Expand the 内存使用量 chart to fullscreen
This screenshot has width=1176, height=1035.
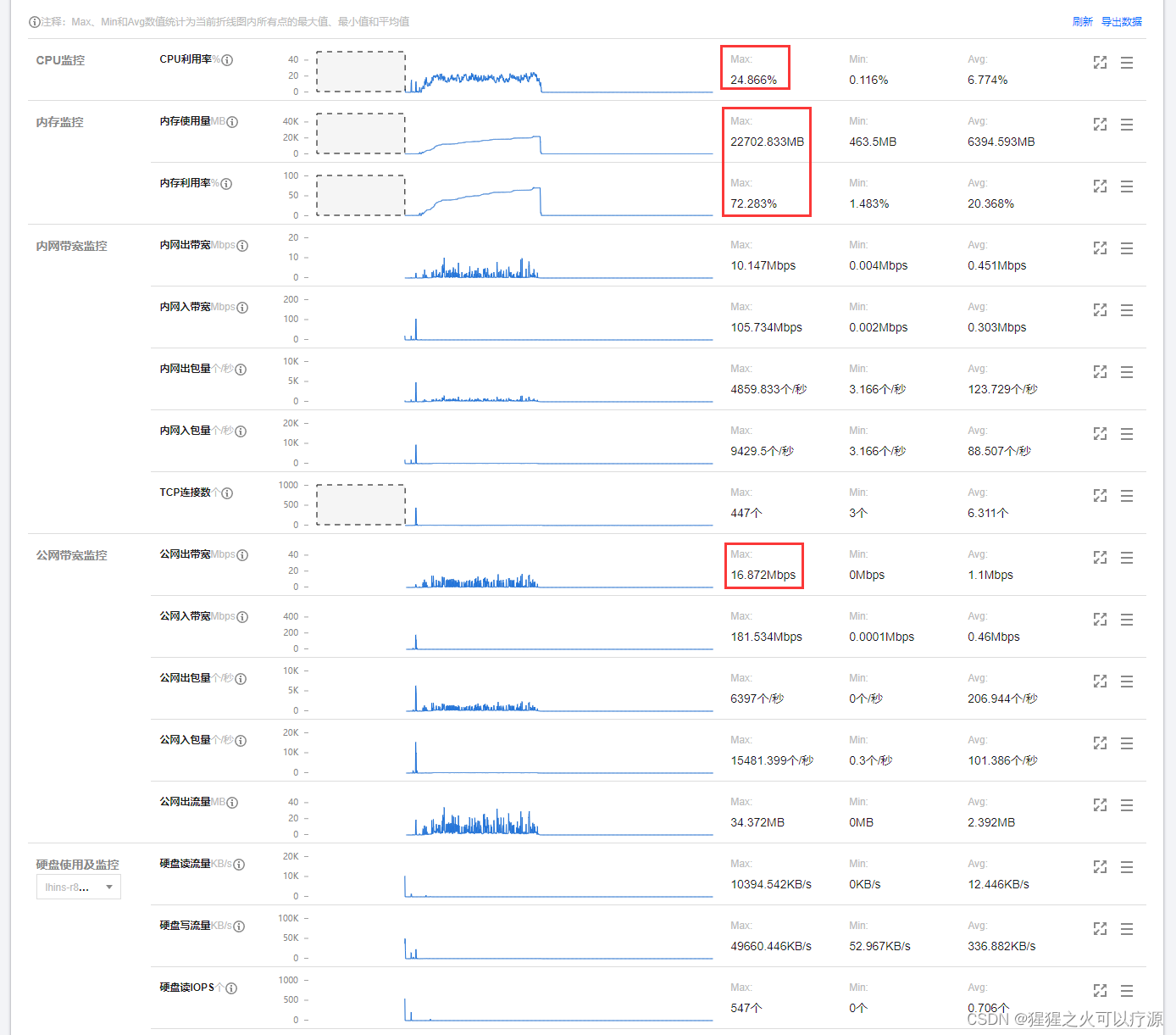1100,125
